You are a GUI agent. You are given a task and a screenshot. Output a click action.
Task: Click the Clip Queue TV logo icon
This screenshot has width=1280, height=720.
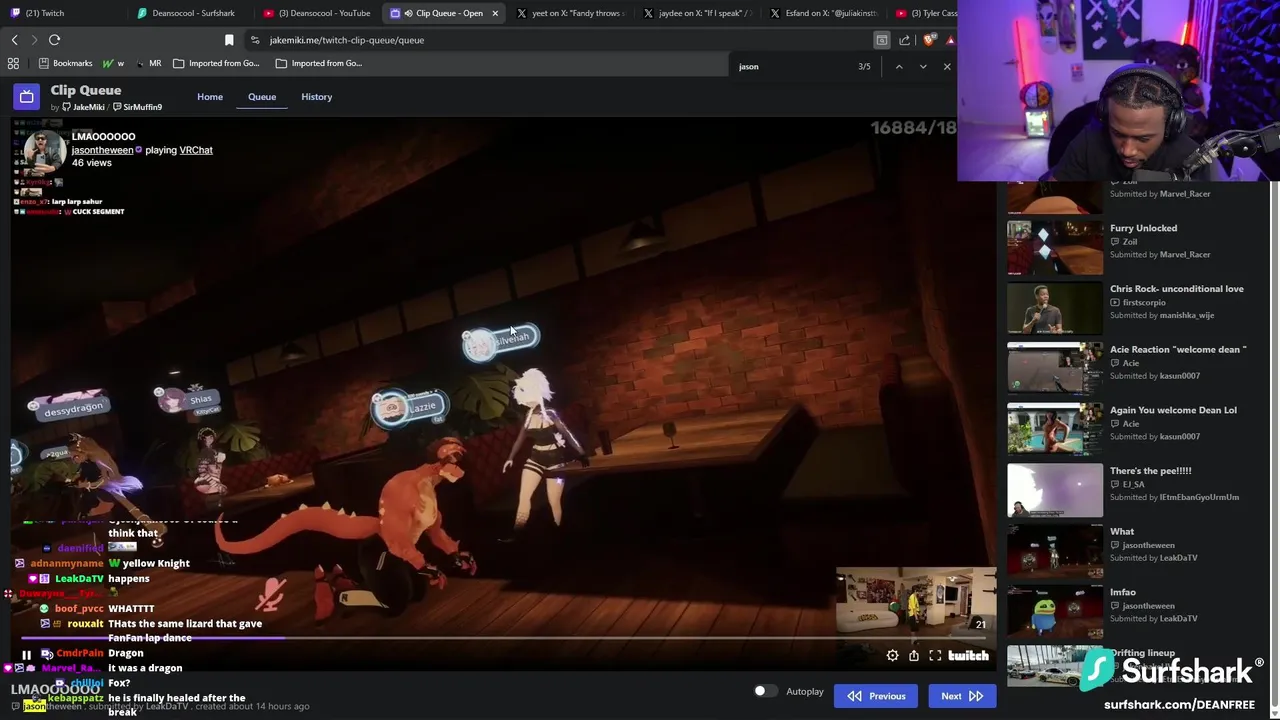[x=26, y=97]
